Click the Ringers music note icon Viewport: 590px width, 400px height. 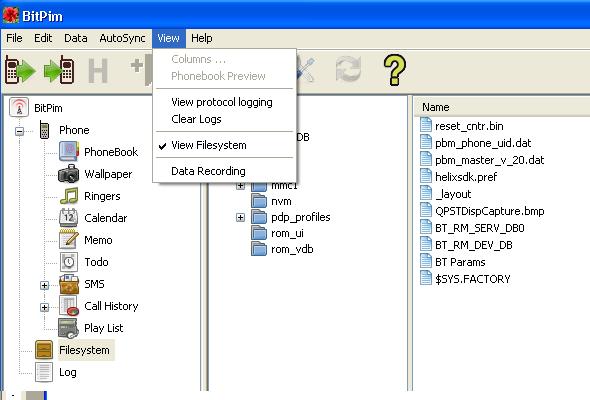(x=69, y=196)
